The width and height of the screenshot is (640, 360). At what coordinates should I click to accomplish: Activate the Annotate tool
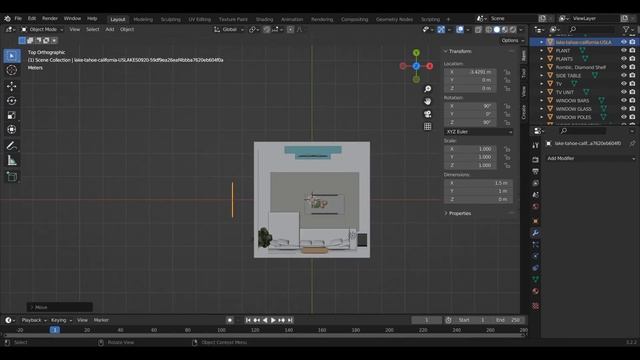click(x=12, y=146)
